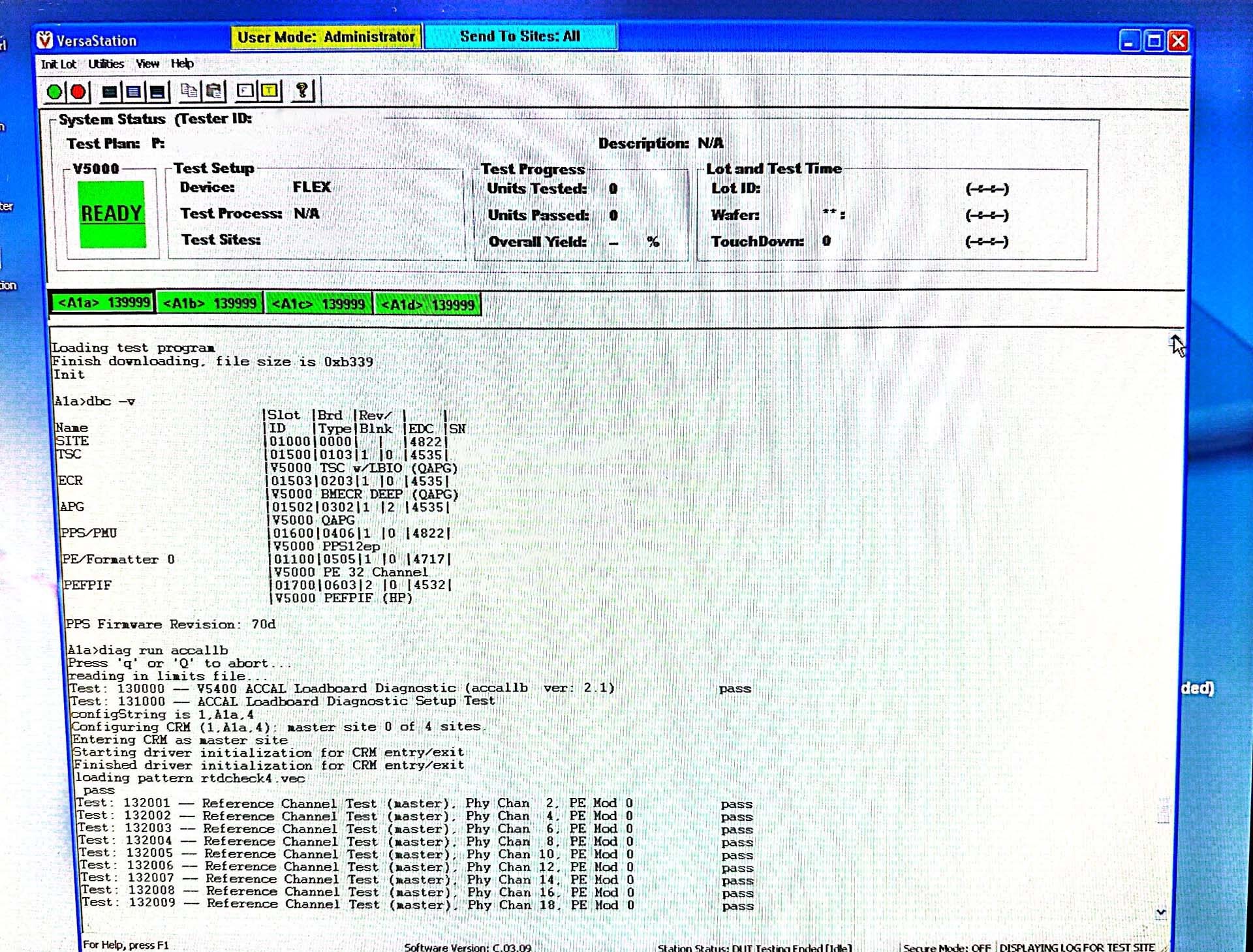Click Station Status text in status bar
The height and width of the screenshot is (952, 1253).
tap(754, 947)
